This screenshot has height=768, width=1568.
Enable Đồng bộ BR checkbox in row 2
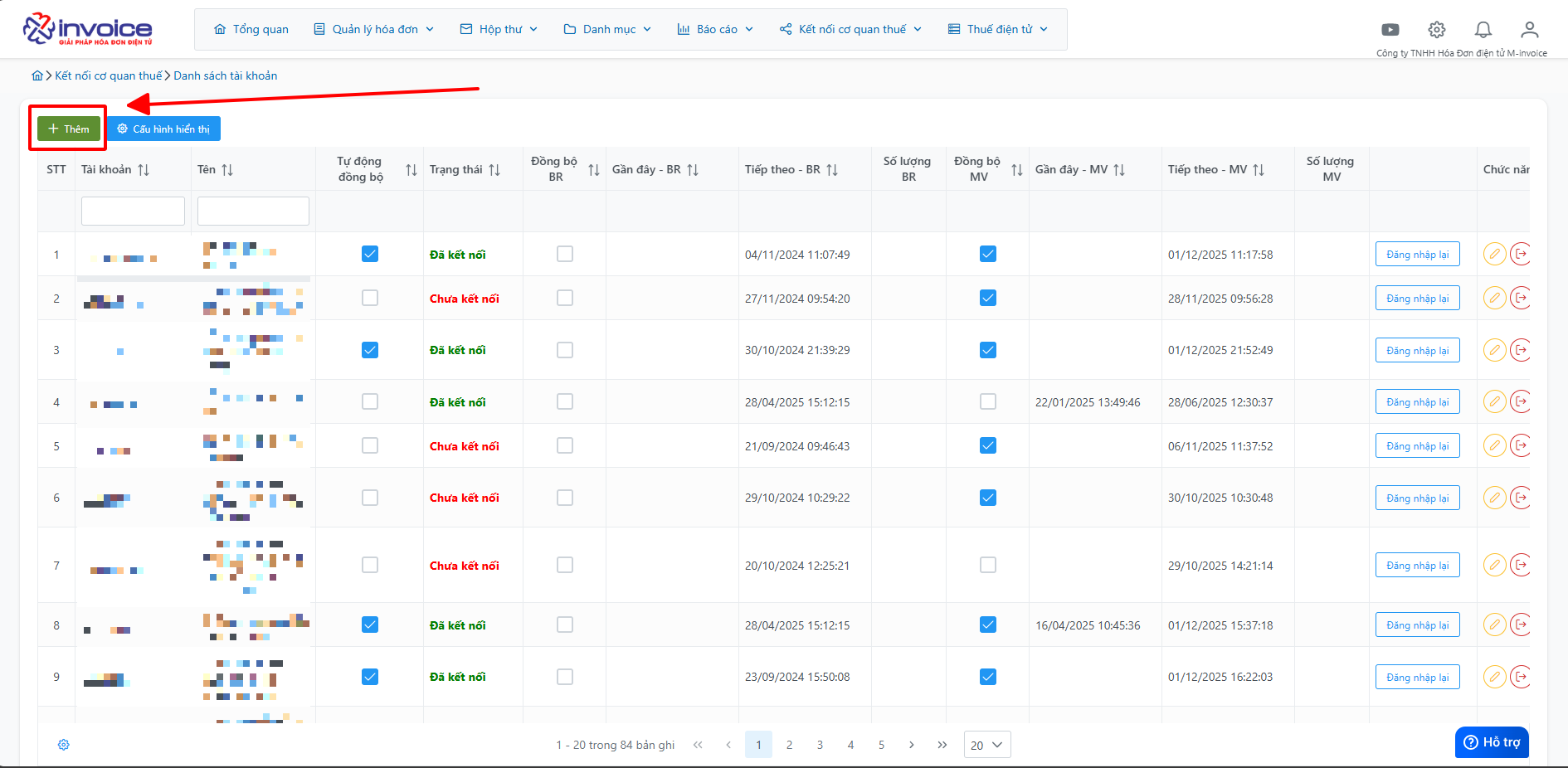pyautogui.click(x=565, y=298)
